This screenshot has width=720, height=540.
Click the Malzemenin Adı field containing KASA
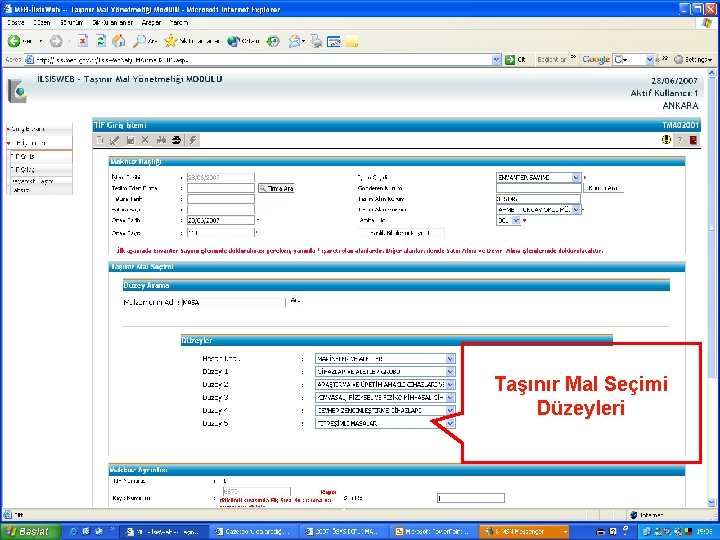click(234, 303)
